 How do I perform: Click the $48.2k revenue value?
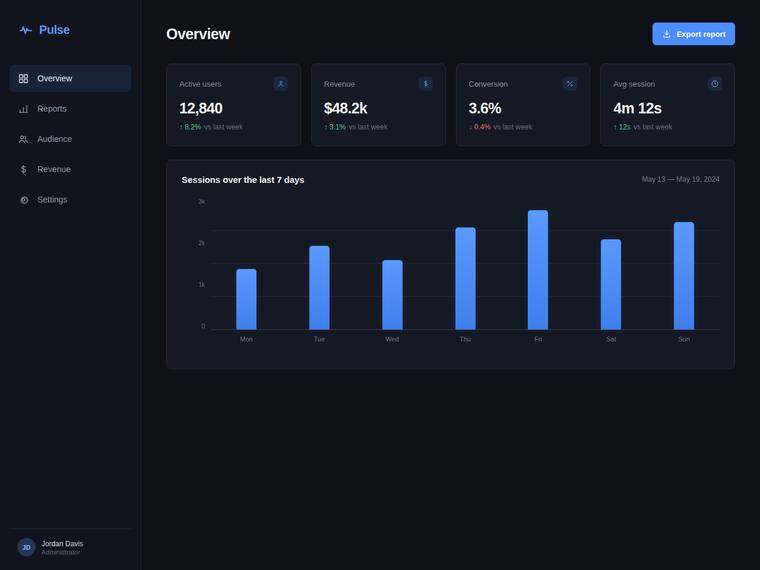[346, 108]
